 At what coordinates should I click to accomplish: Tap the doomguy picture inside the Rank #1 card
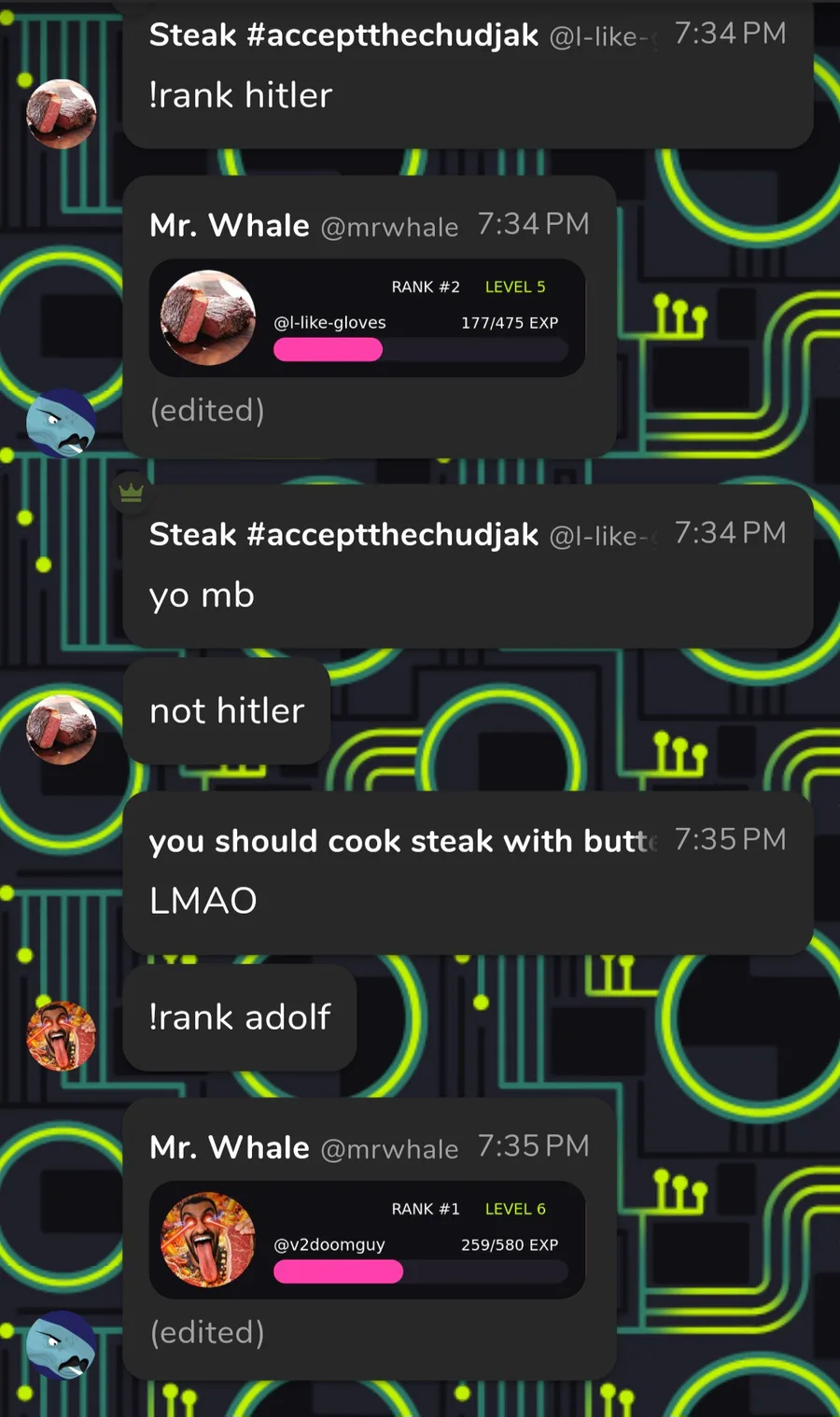[208, 1240]
